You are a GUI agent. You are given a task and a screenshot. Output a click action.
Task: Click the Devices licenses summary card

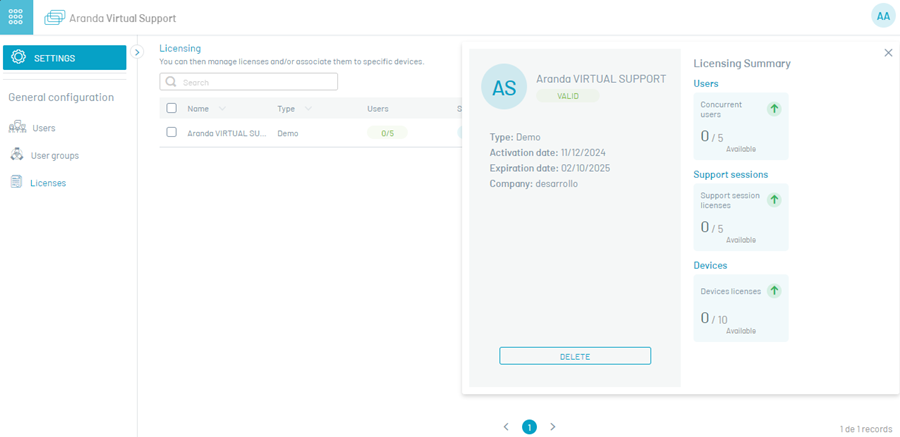click(x=740, y=308)
